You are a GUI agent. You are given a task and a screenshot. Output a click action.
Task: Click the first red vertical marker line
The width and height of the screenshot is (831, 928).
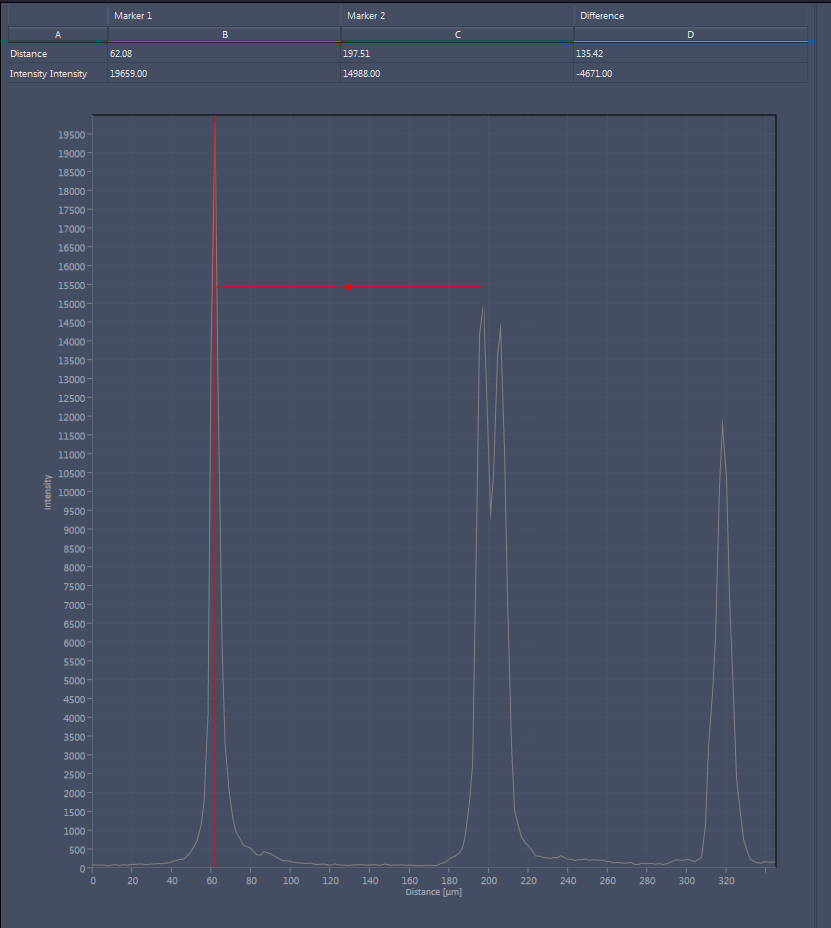[x=215, y=491]
